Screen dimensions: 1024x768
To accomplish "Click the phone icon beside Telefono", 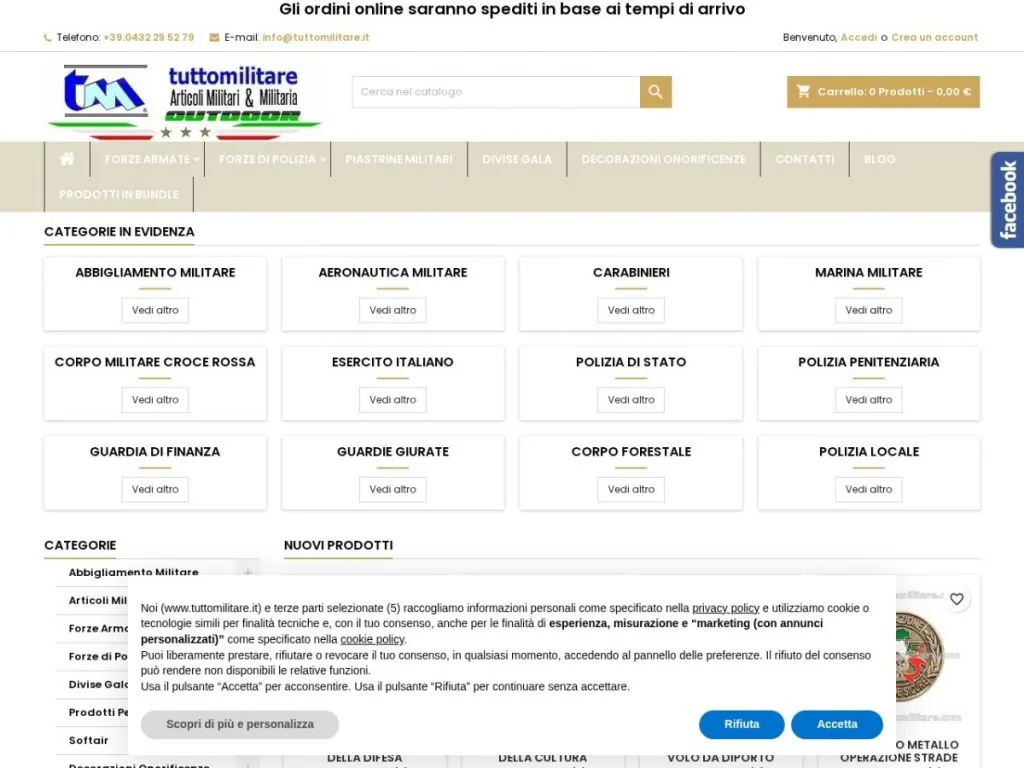I will (x=48, y=38).
